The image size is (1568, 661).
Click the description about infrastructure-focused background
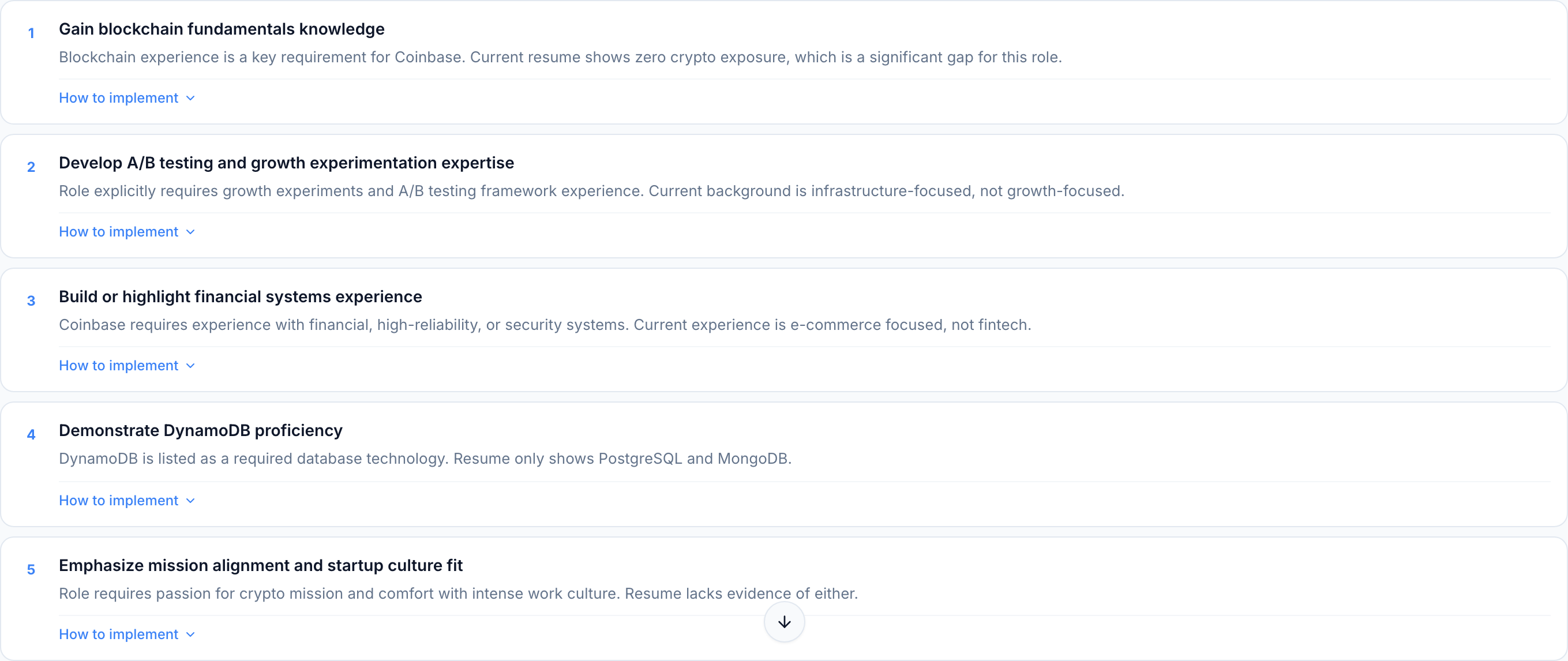[x=591, y=191]
